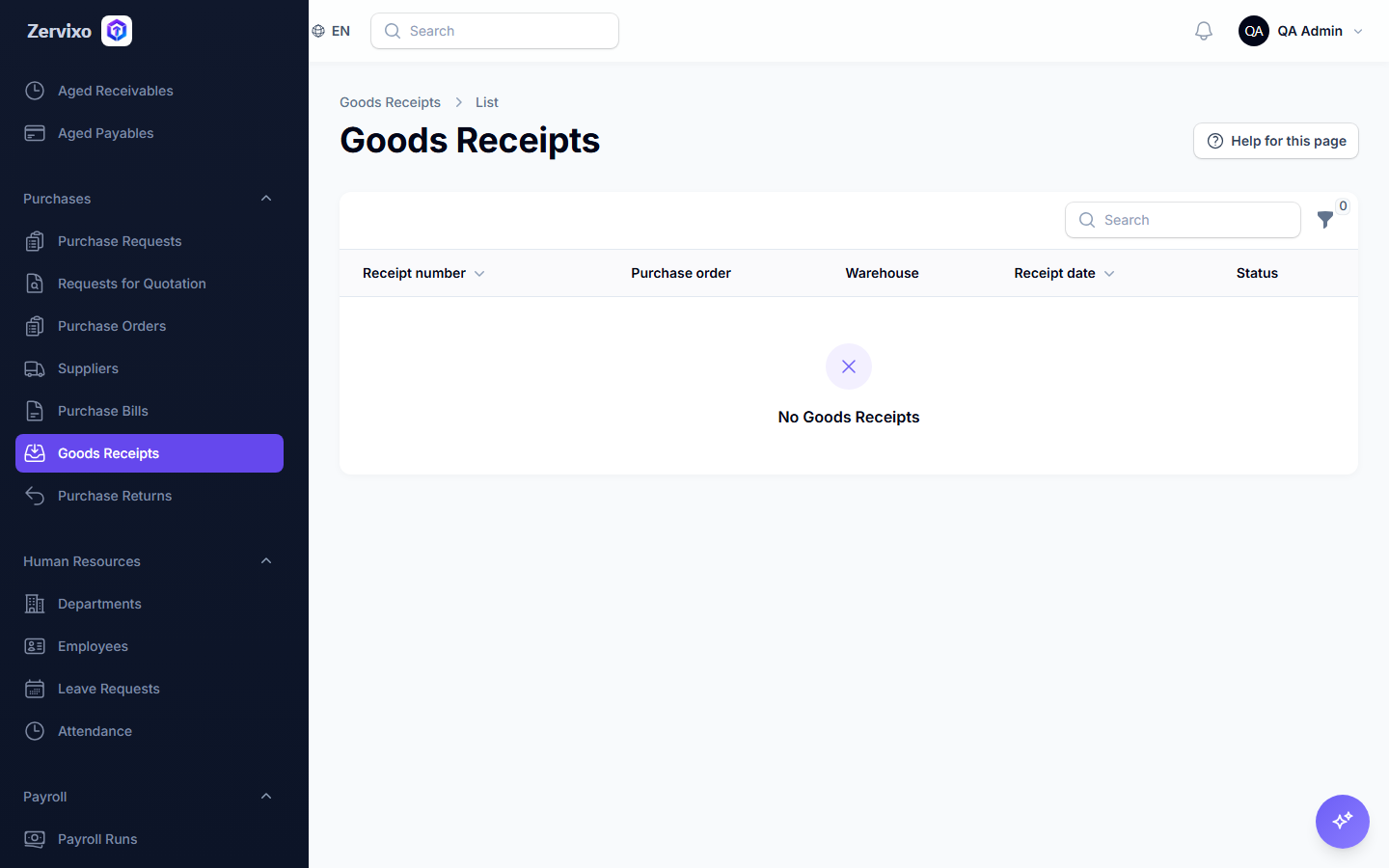Click the Status column header
The width and height of the screenshot is (1389, 868).
tap(1257, 273)
